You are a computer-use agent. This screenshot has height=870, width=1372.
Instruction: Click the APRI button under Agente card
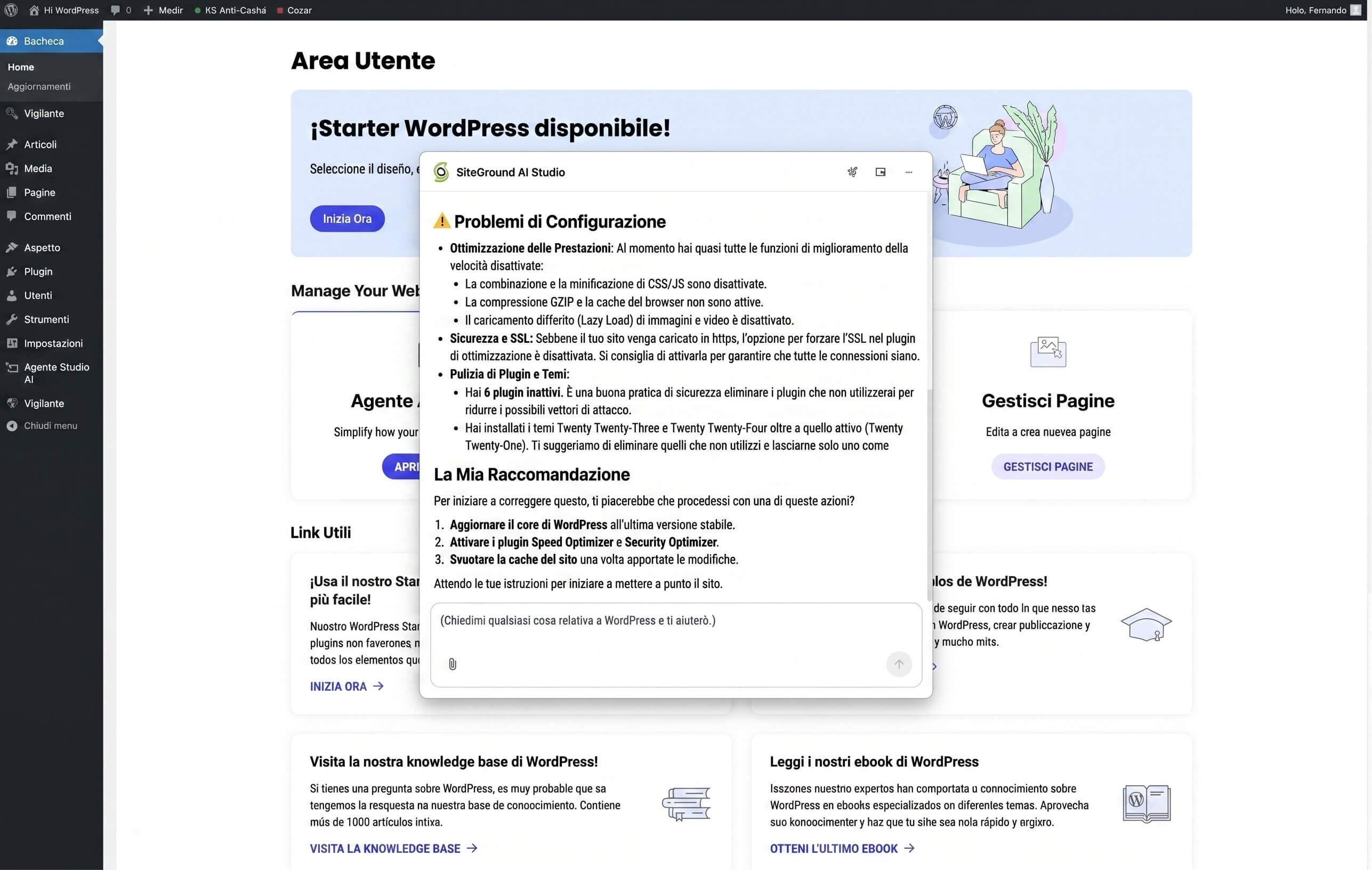click(401, 467)
